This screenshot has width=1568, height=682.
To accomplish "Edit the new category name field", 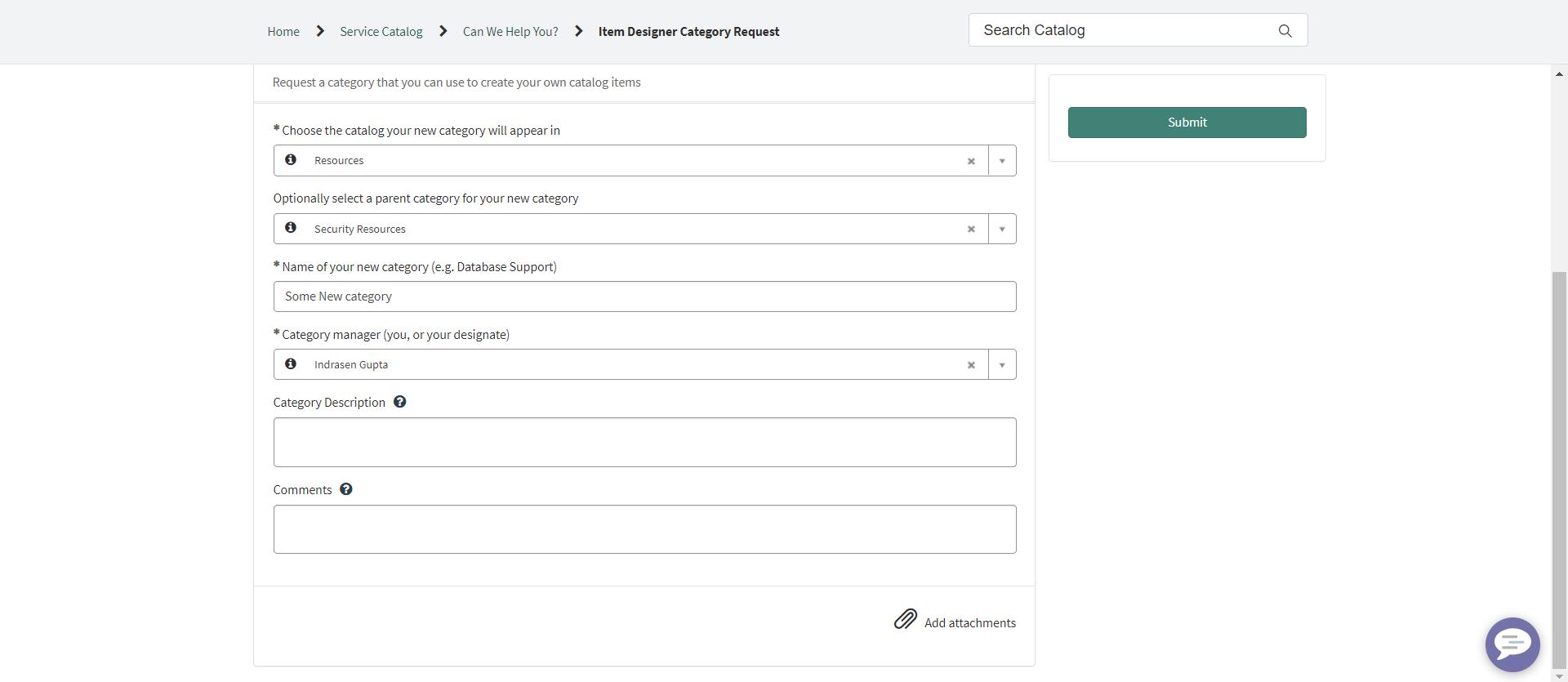I will coord(644,296).
